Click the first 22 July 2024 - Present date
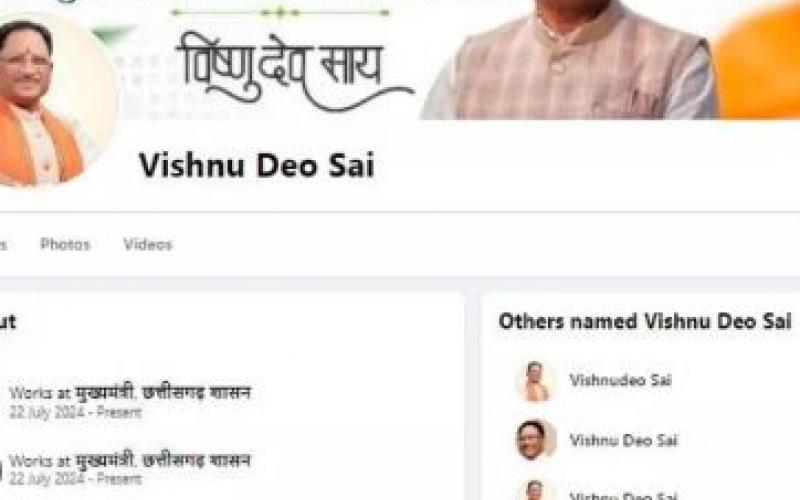This screenshot has height=500, width=800. point(76,412)
